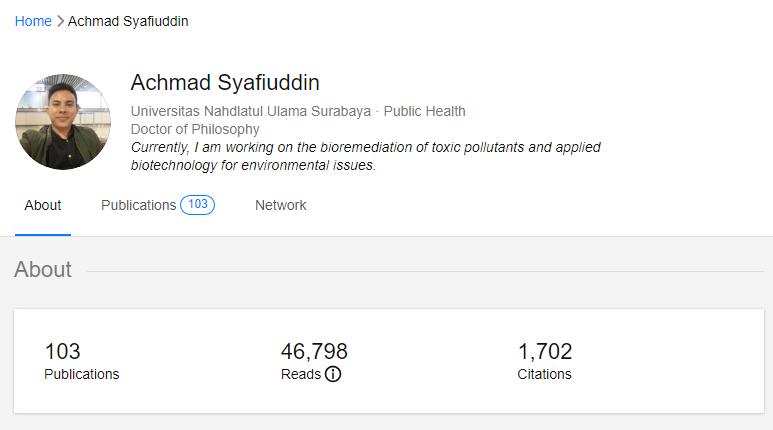773x430 pixels.
Task: Click the 46,798 reads number
Action: (314, 351)
